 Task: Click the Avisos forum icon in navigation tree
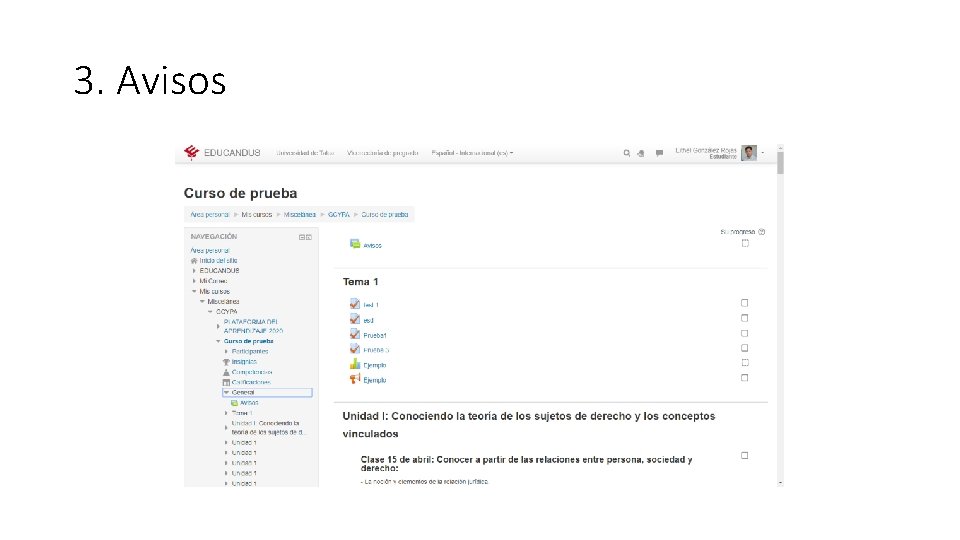pyautogui.click(x=234, y=403)
